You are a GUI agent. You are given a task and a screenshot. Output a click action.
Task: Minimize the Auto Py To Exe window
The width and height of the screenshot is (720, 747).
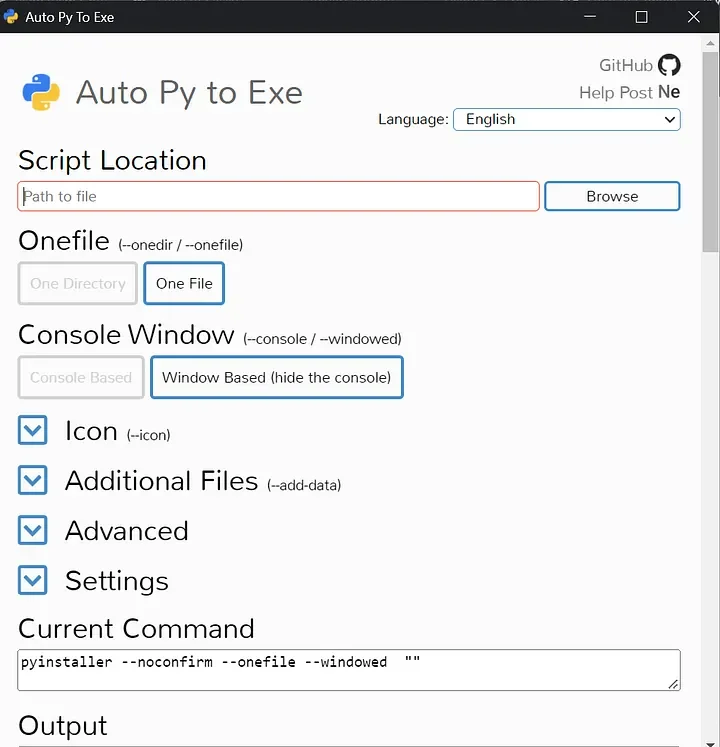click(590, 17)
